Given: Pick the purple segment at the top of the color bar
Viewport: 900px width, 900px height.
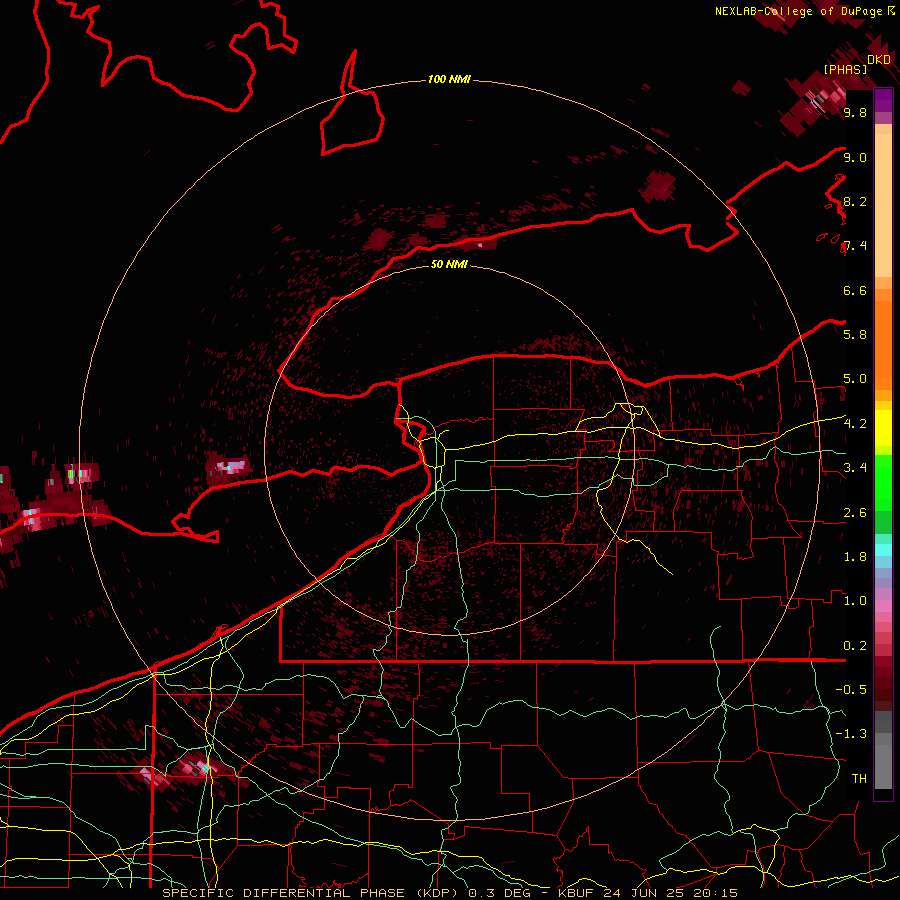Looking at the screenshot, I should point(883,100).
